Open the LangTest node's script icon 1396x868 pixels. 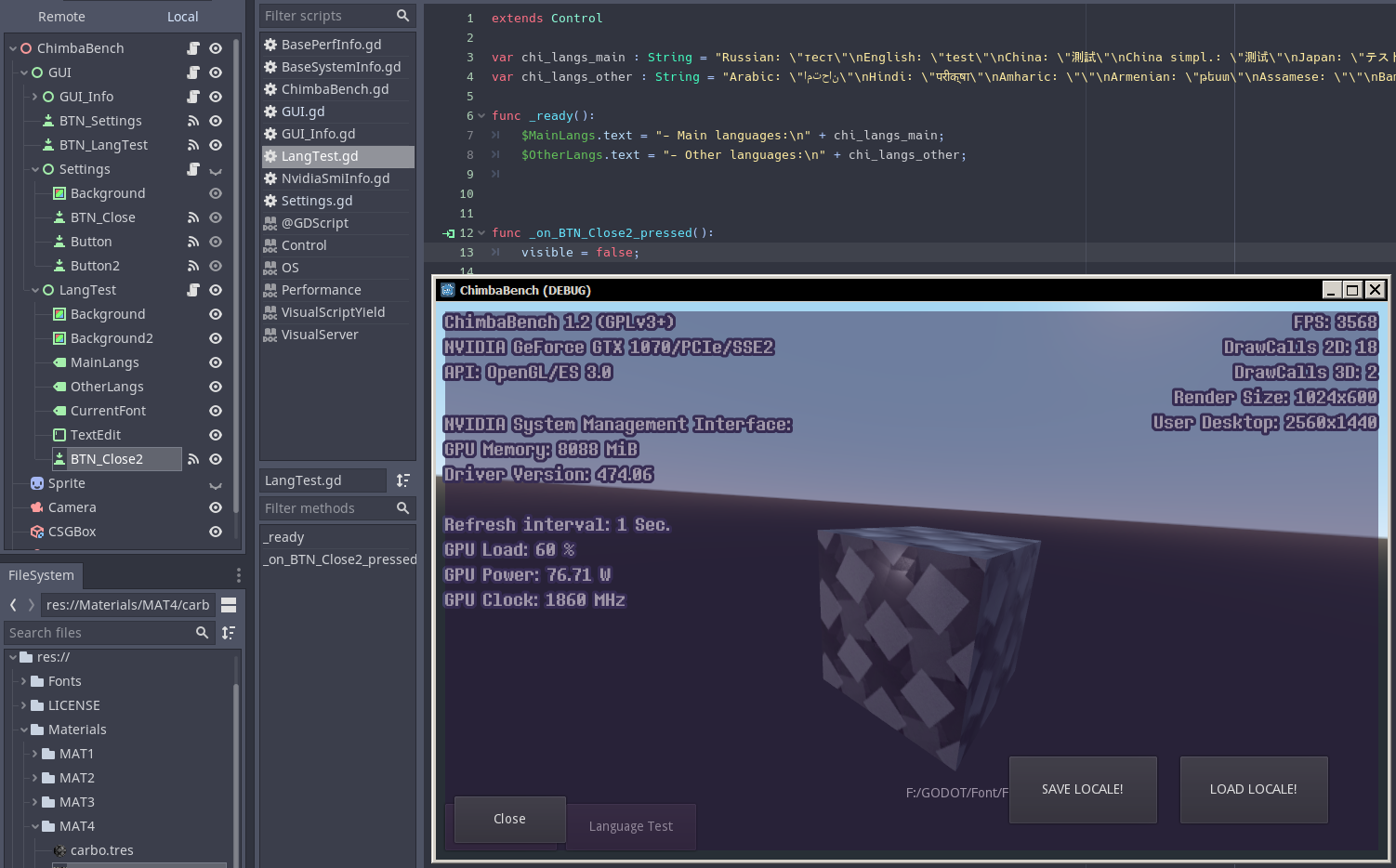193,290
